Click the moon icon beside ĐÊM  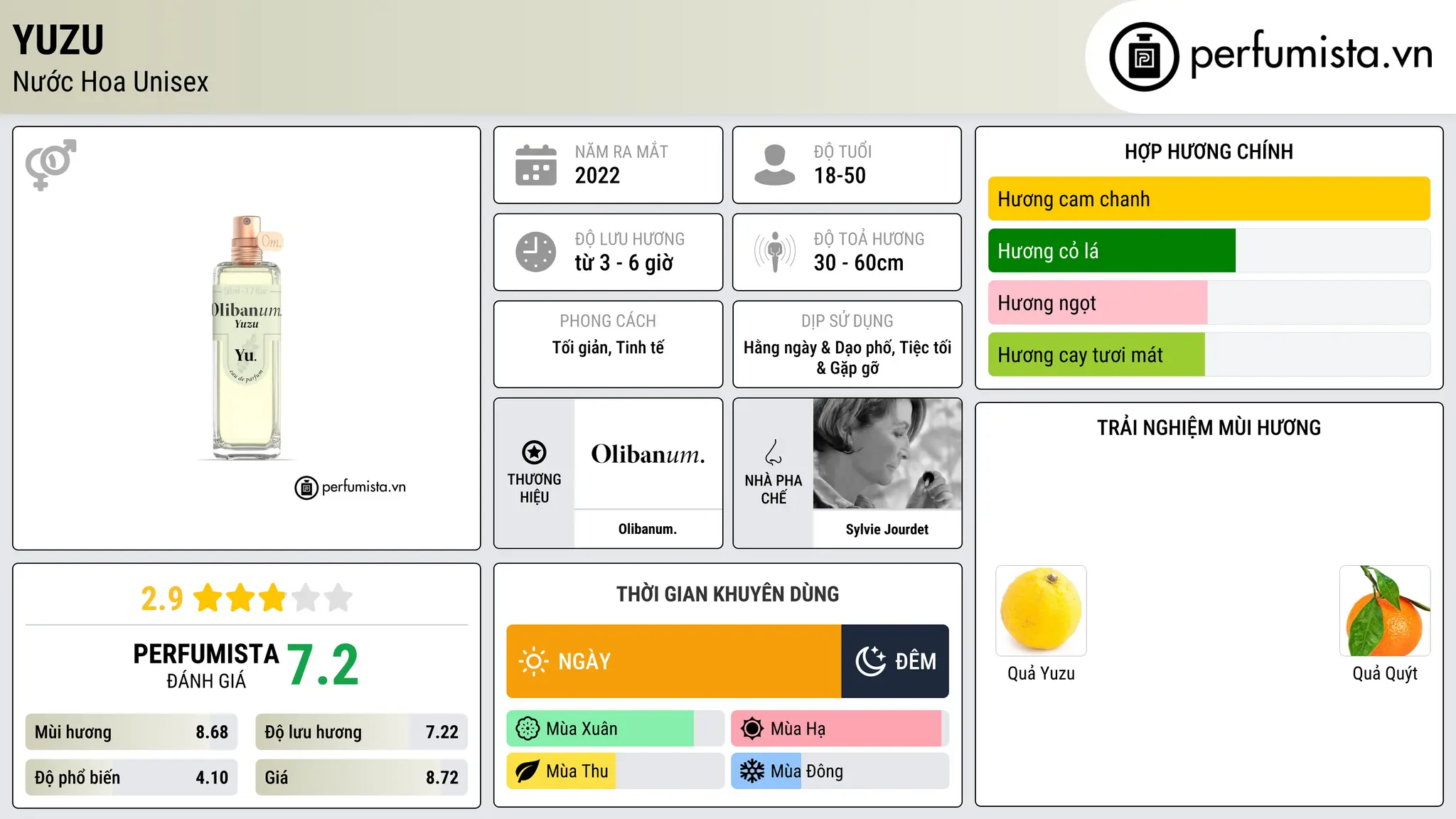871,661
